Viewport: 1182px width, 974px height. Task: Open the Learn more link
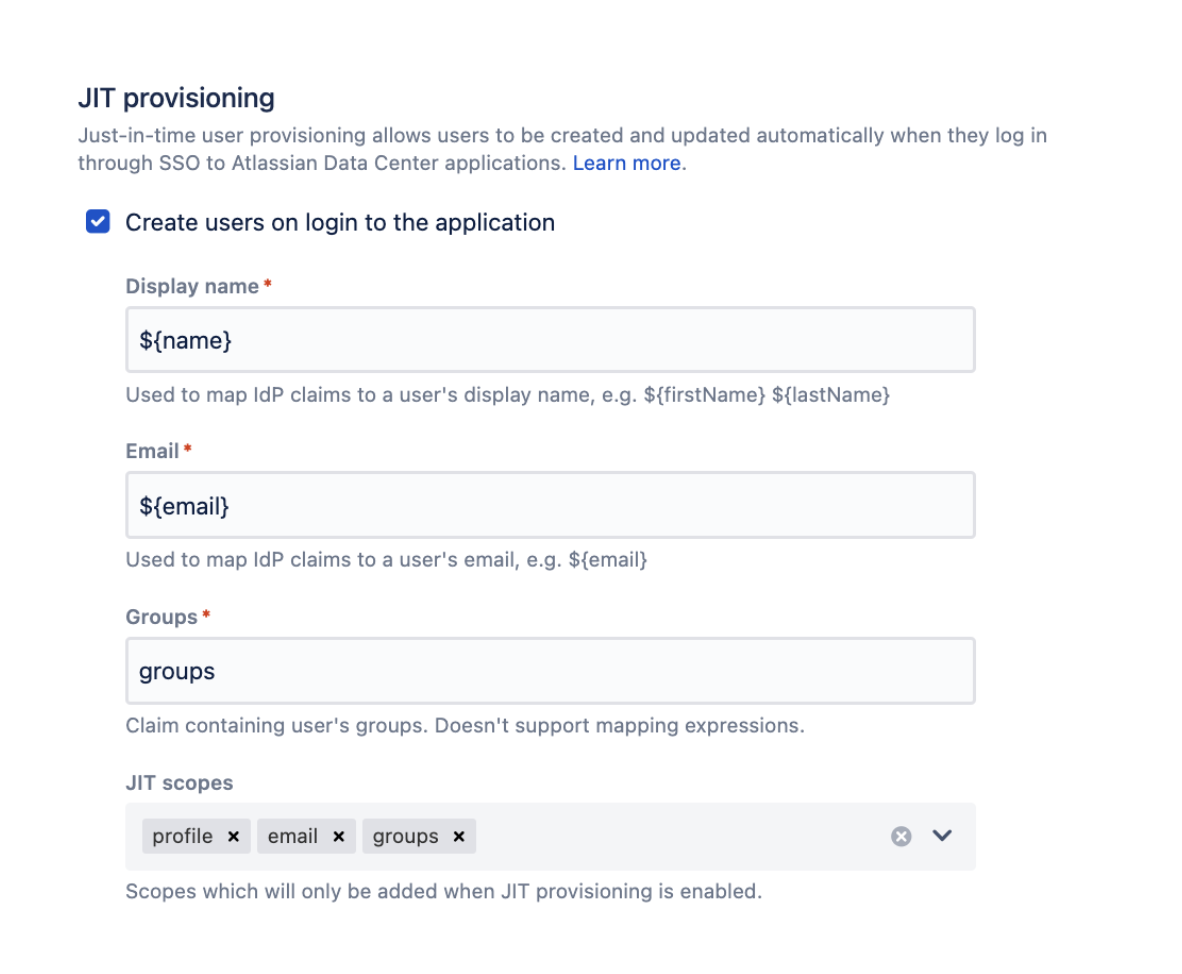pos(626,163)
